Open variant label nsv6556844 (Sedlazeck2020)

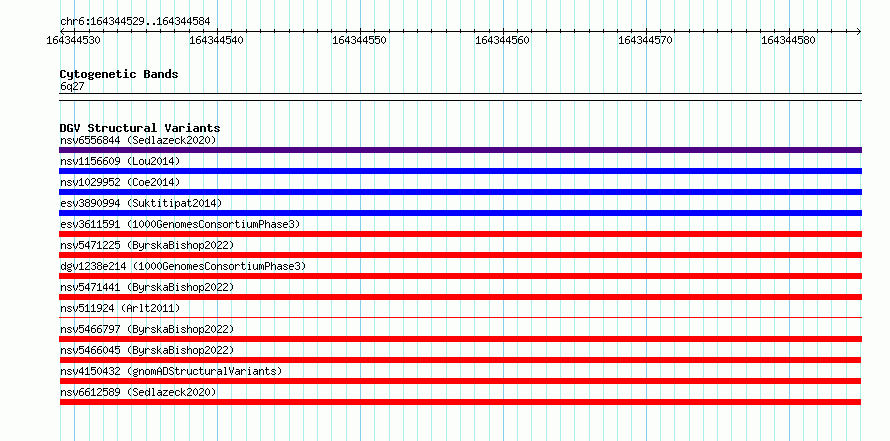[138, 140]
